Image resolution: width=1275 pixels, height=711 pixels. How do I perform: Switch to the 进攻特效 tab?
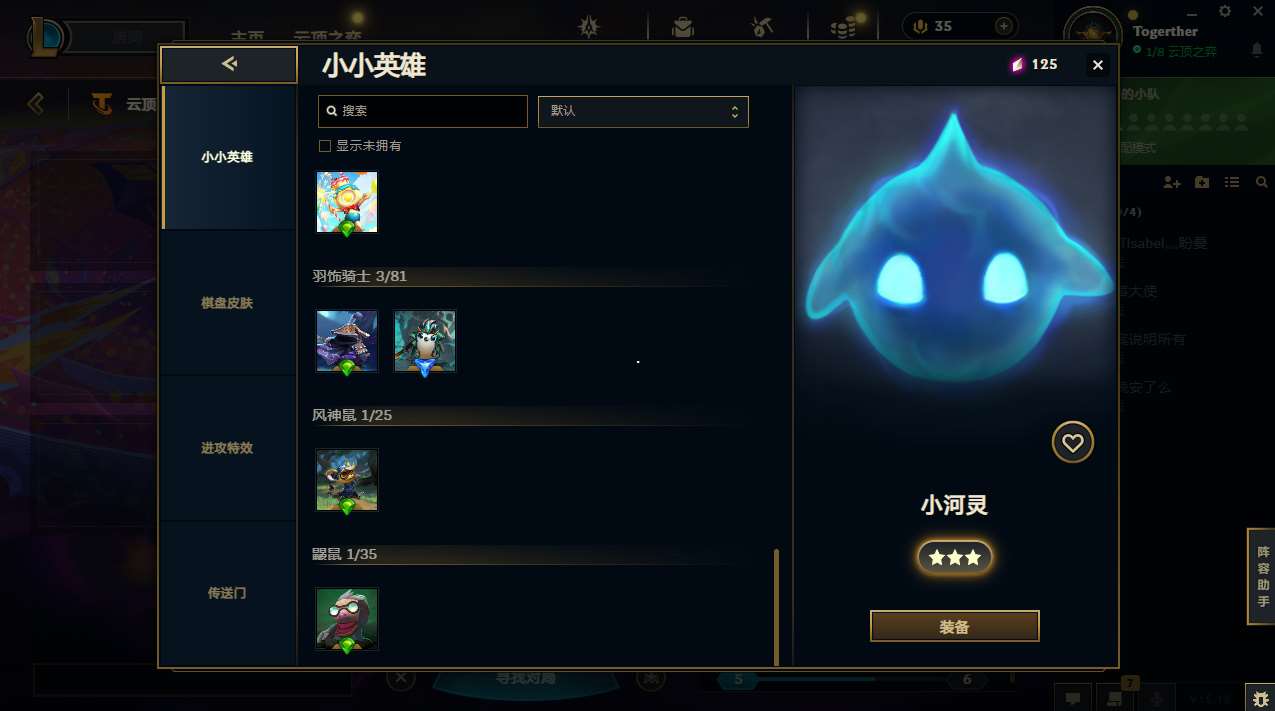point(227,448)
